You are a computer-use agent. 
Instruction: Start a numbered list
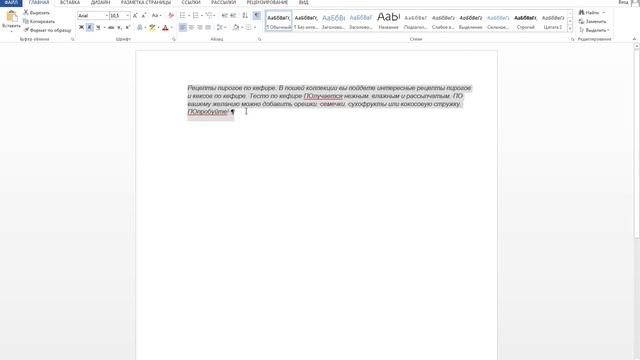[x=196, y=16]
